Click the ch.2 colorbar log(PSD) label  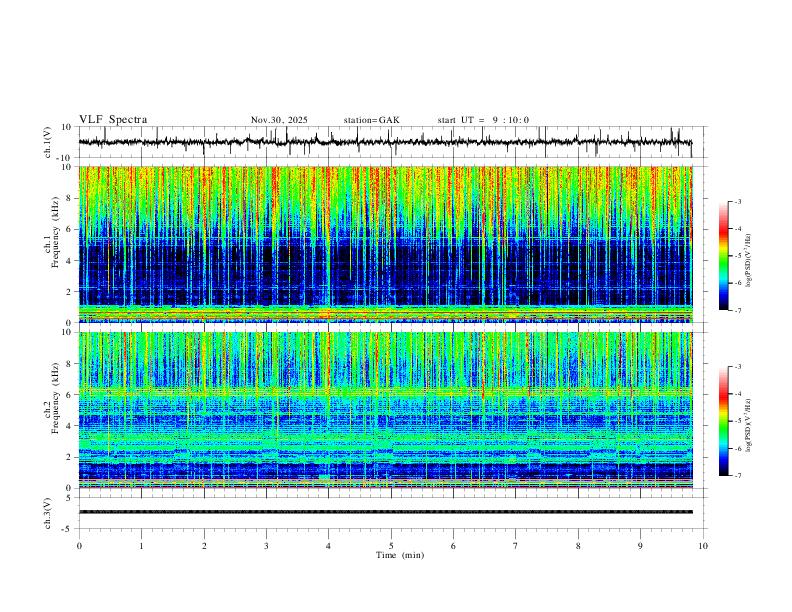(x=749, y=425)
